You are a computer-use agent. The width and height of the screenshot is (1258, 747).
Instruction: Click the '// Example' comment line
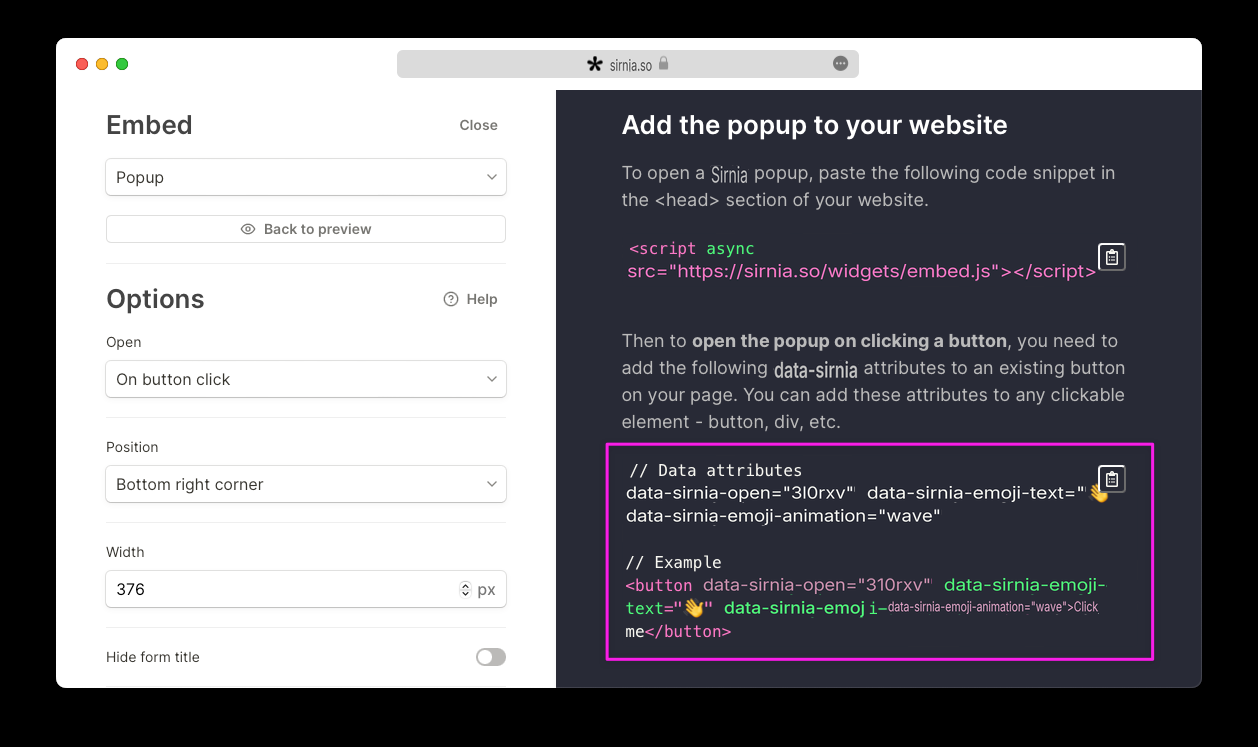pyautogui.click(x=675, y=562)
